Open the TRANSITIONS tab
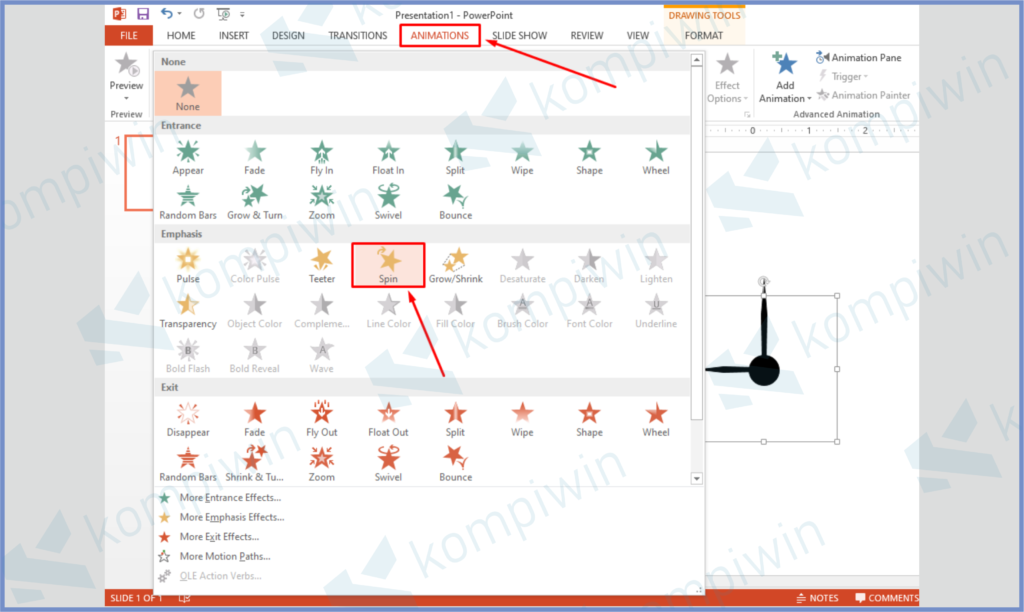The height and width of the screenshot is (612, 1024). (357, 36)
